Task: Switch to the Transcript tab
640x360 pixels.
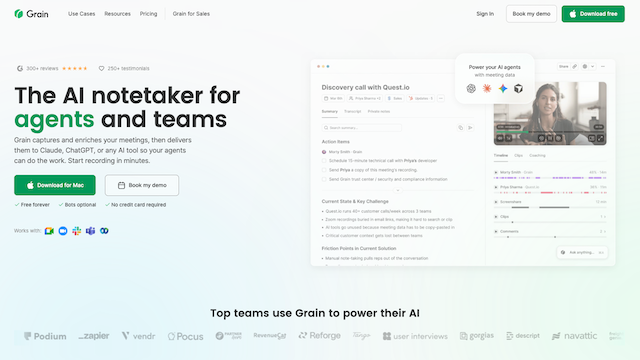Action: (x=353, y=111)
